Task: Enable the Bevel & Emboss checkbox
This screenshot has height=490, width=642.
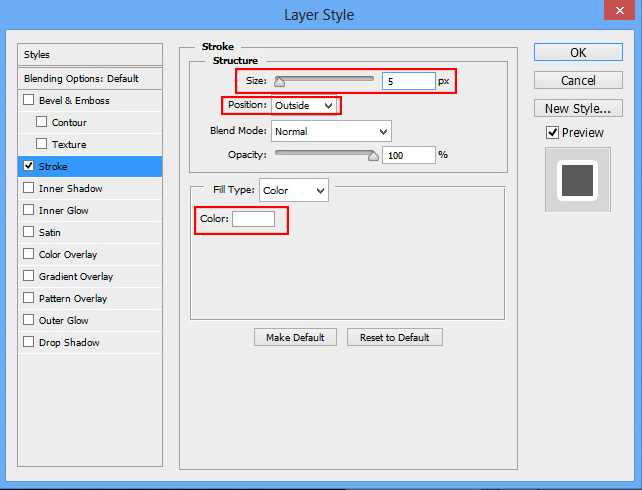Action: pyautogui.click(x=29, y=100)
